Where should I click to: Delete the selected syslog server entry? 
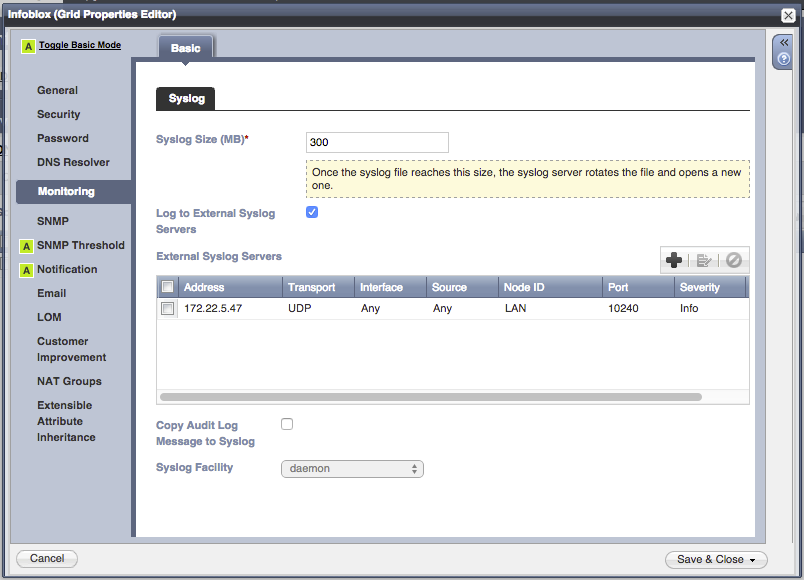pos(734,260)
